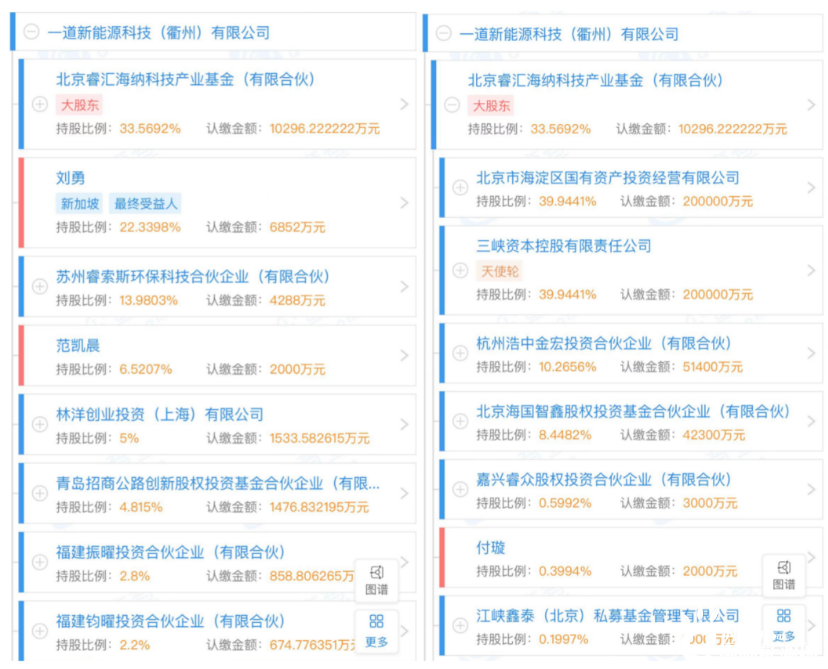Viewport: 828px width, 669px height.
Task: Open 北京市海淀区国有资产投资经营有限公司 link
Action: [608, 177]
